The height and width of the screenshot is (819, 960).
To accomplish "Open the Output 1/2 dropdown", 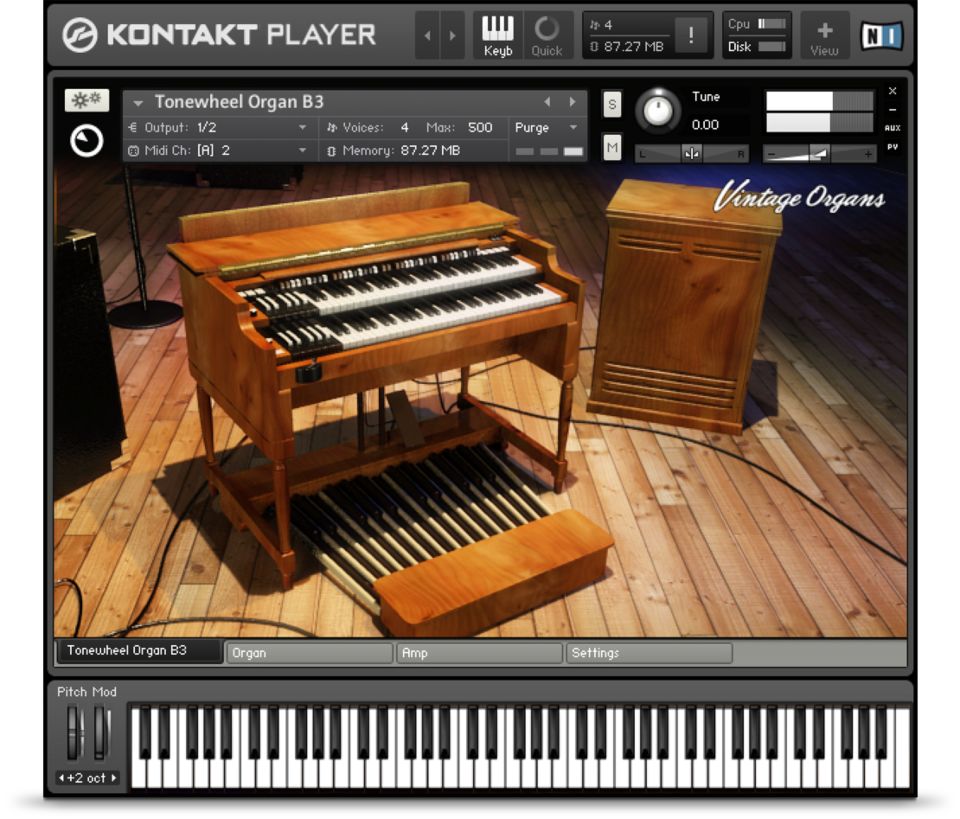I will (302, 128).
